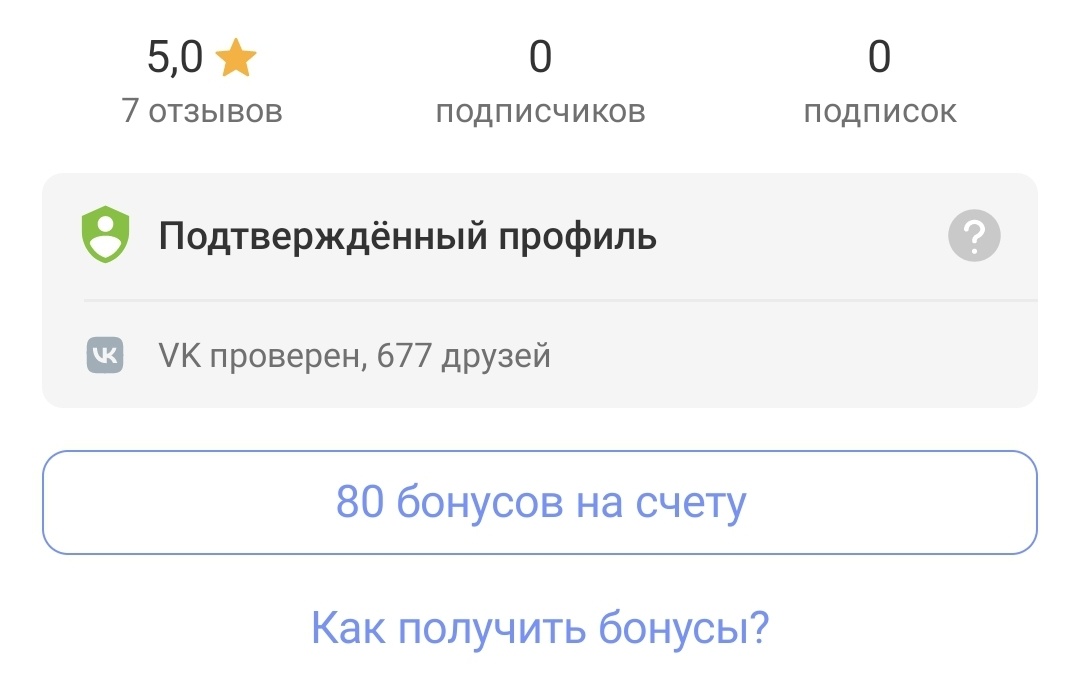
Task: Click the Как получить бонусы link
Action: (540, 626)
